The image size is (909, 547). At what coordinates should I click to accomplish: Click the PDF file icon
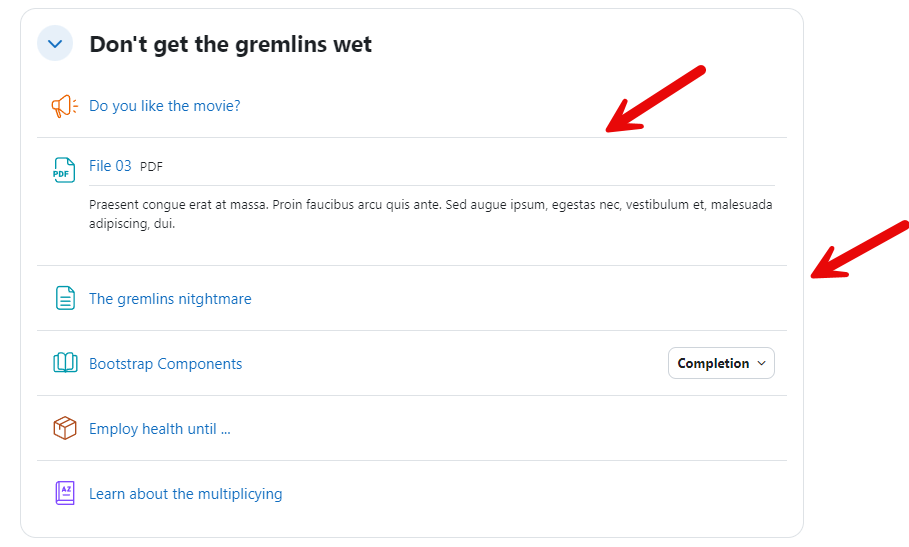click(64, 169)
